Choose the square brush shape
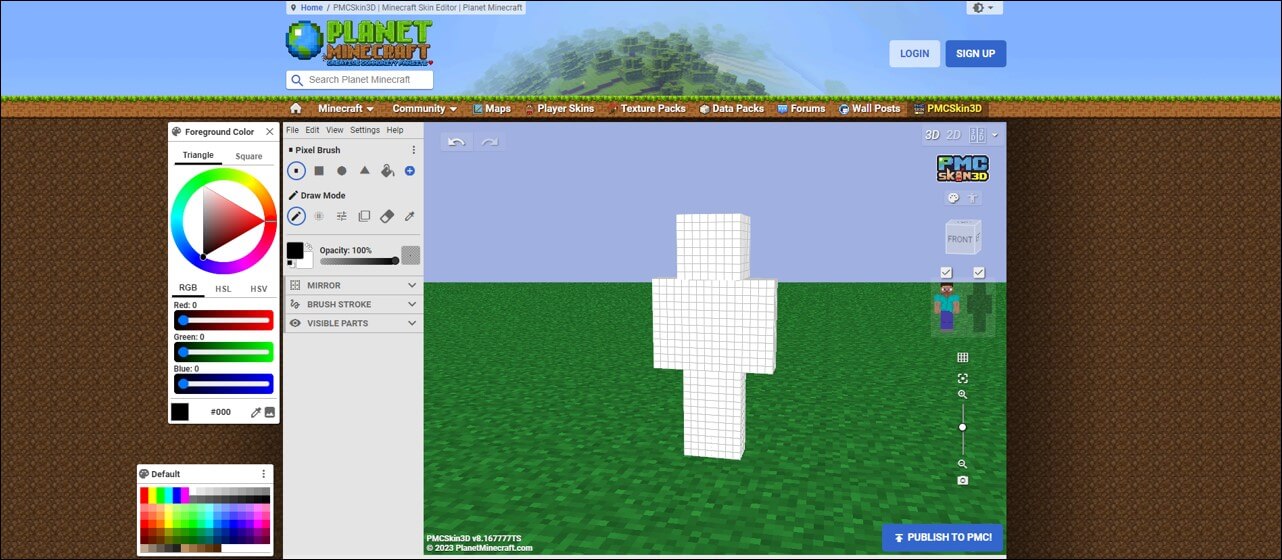 [x=319, y=171]
